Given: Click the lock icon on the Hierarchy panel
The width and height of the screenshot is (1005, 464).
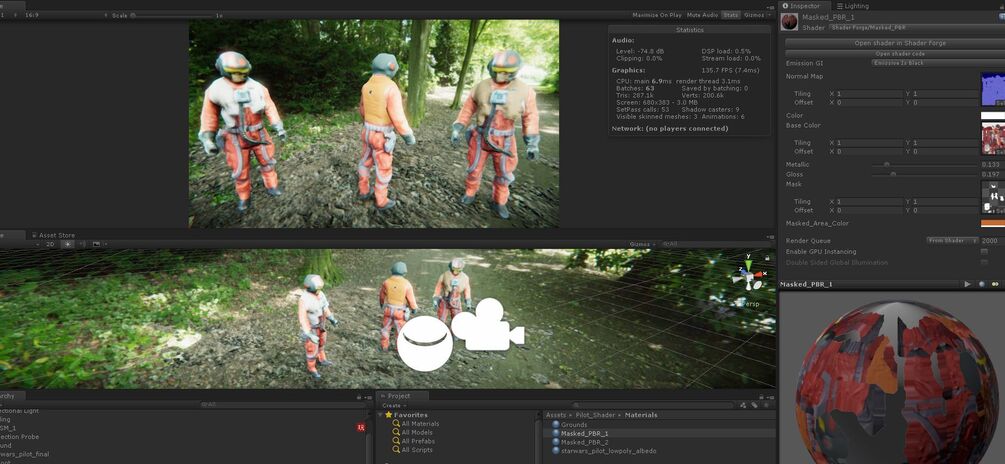Looking at the screenshot, I should (x=359, y=397).
